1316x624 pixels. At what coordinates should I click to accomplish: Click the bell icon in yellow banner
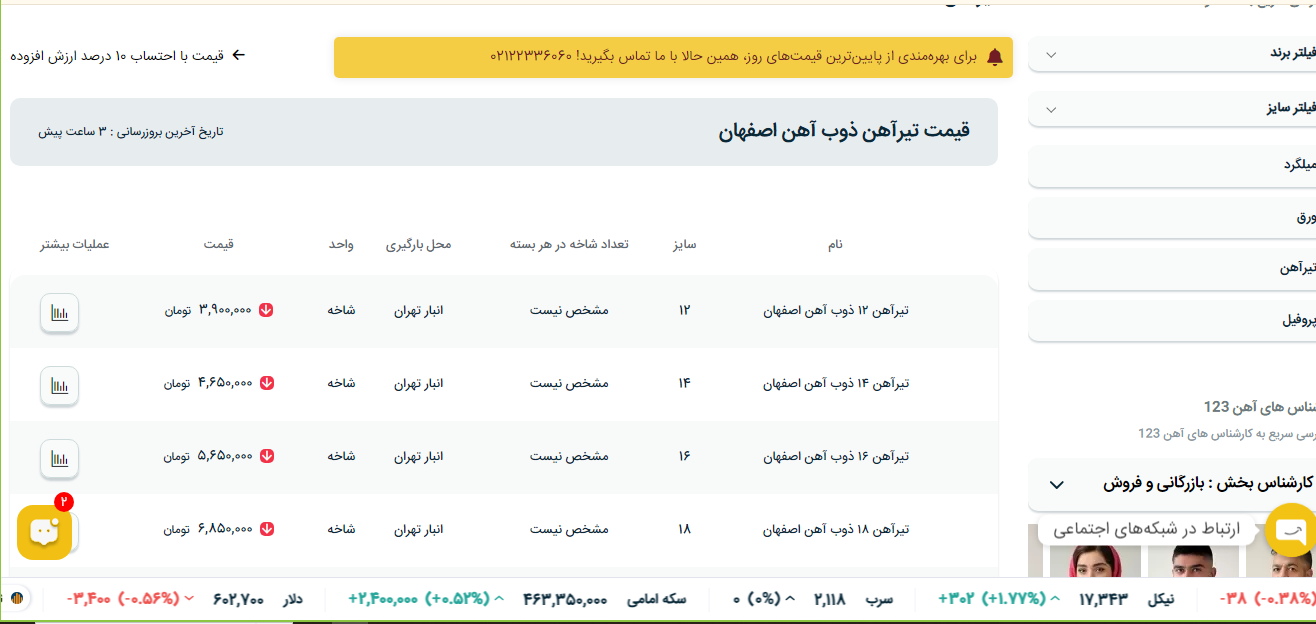tap(994, 57)
